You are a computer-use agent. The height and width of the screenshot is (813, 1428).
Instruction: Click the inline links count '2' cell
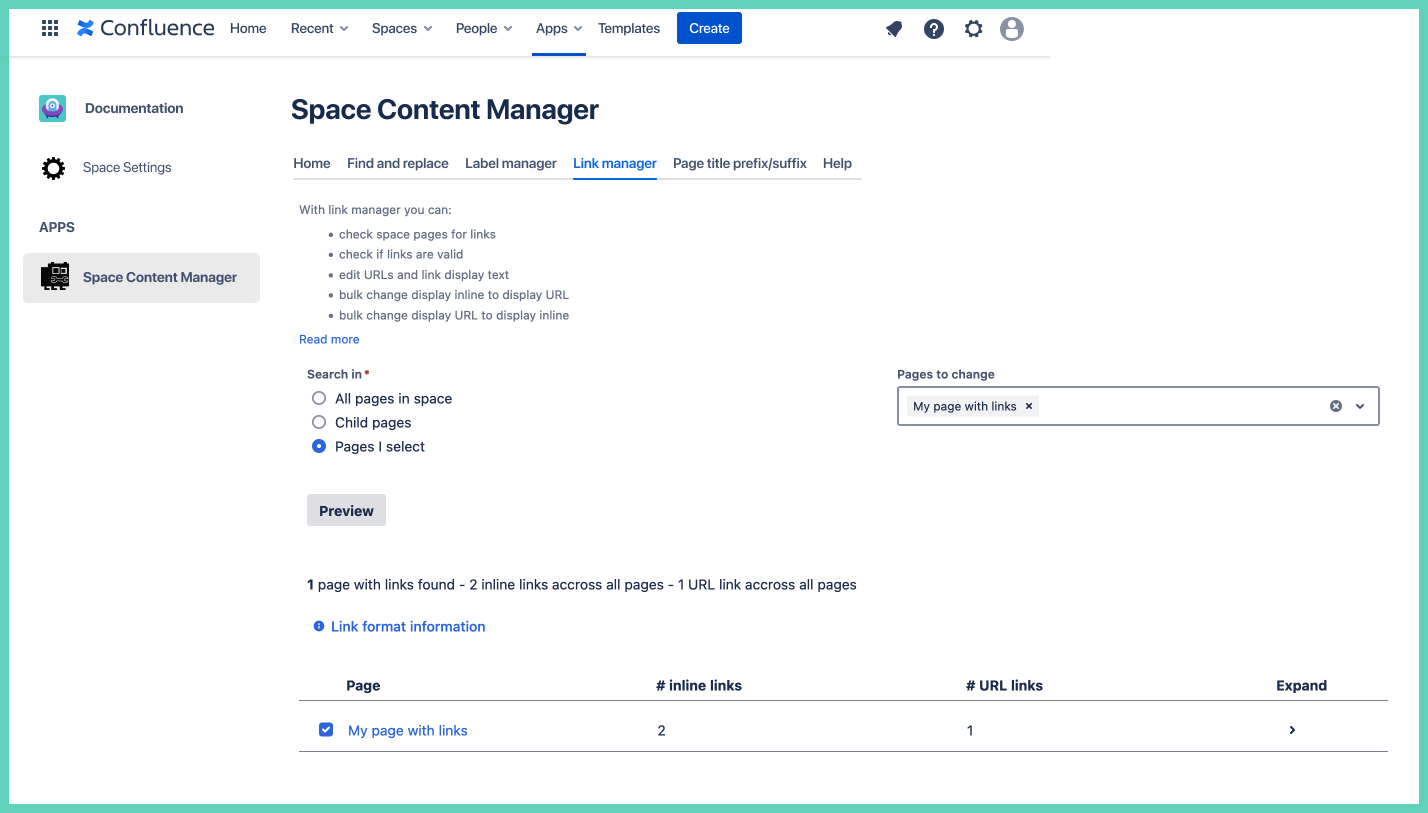click(662, 730)
